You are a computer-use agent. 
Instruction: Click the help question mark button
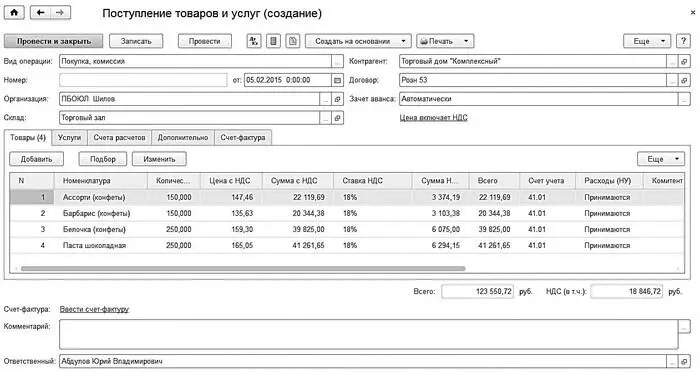tap(683, 41)
